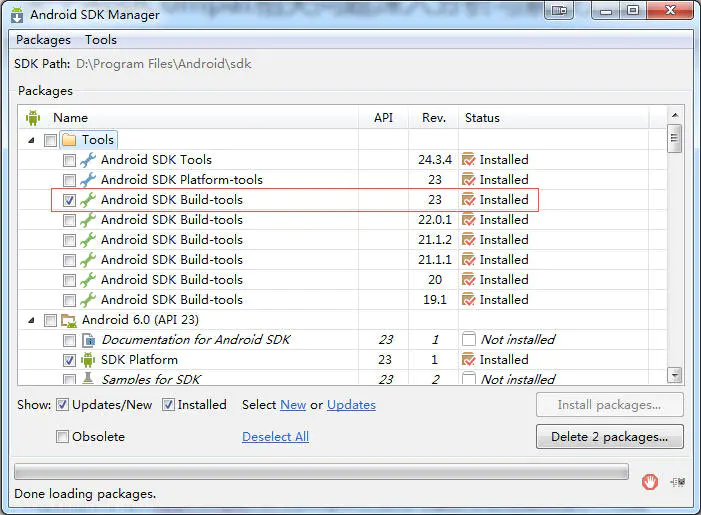The height and width of the screenshot is (515, 701).
Task: Click the loading progress bar
Action: 321,472
